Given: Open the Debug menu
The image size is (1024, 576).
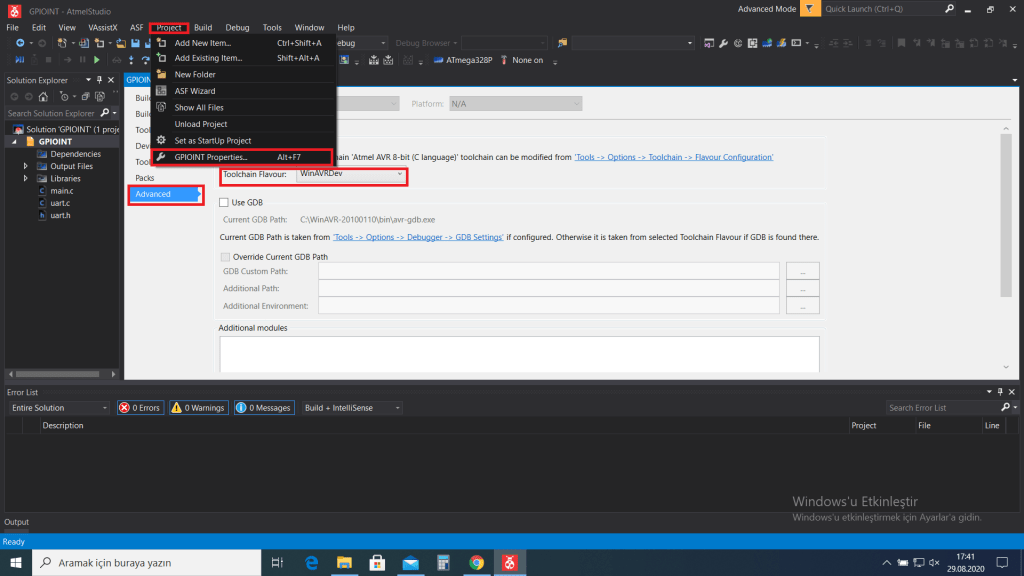Looking at the screenshot, I should pyautogui.click(x=237, y=27).
